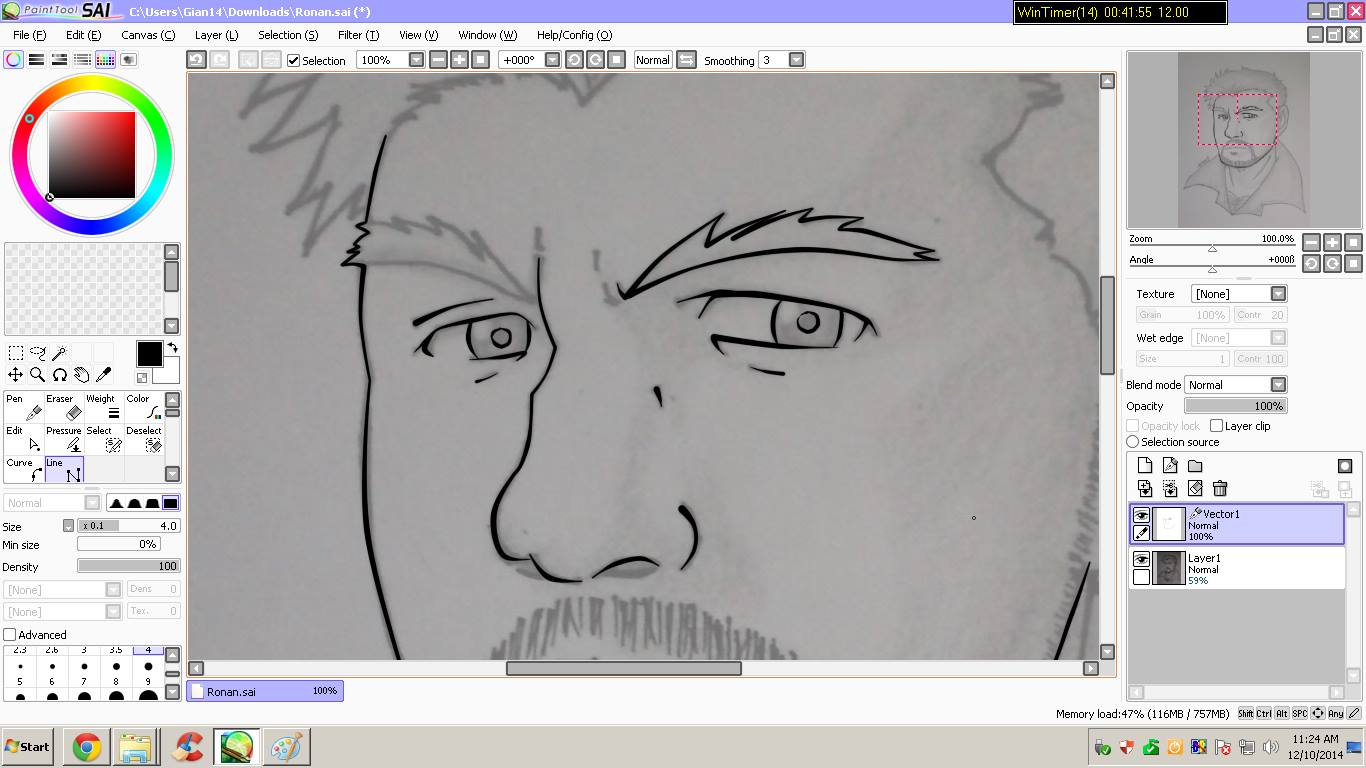Click the Normal view mode button
Screen dimensions: 1366x768
[653, 60]
